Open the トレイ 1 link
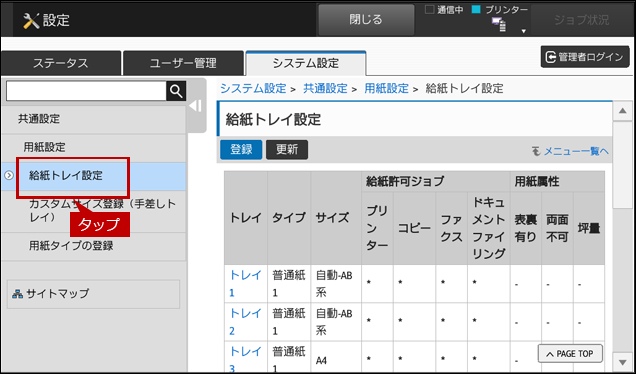Viewport: 636px width, 374px height. pyautogui.click(x=245, y=284)
